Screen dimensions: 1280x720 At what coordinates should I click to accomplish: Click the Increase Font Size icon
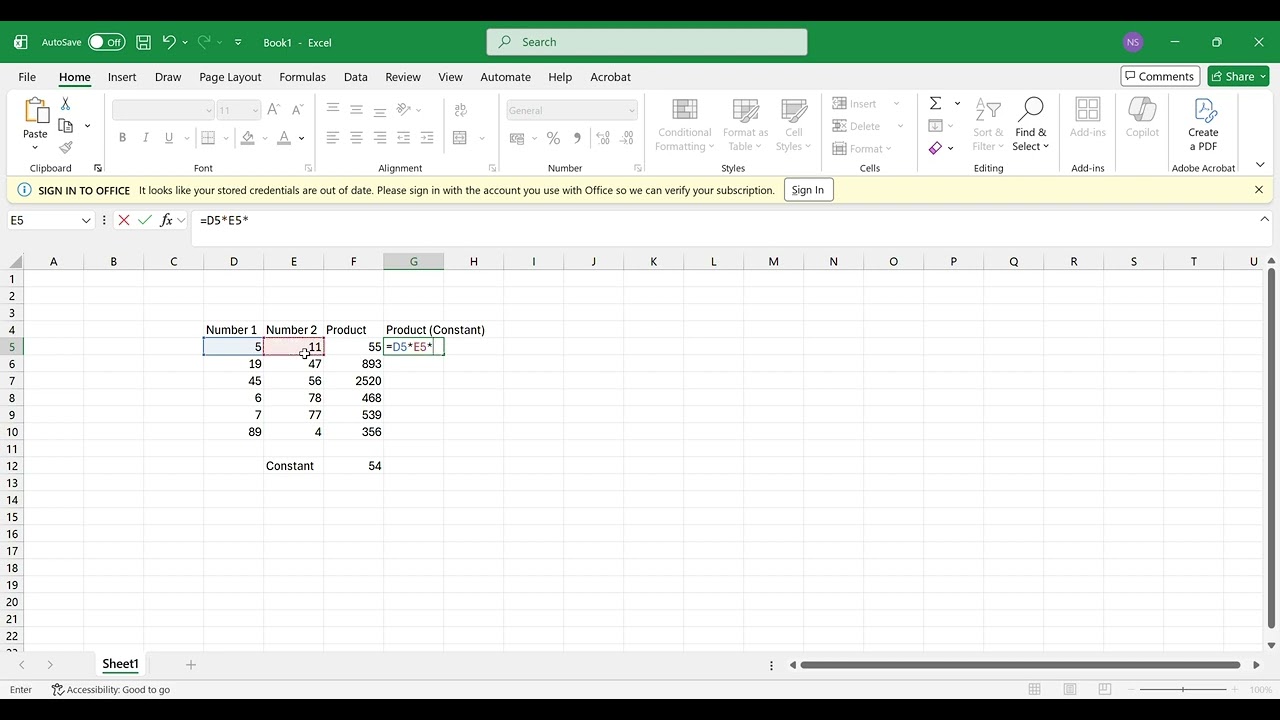pos(273,110)
